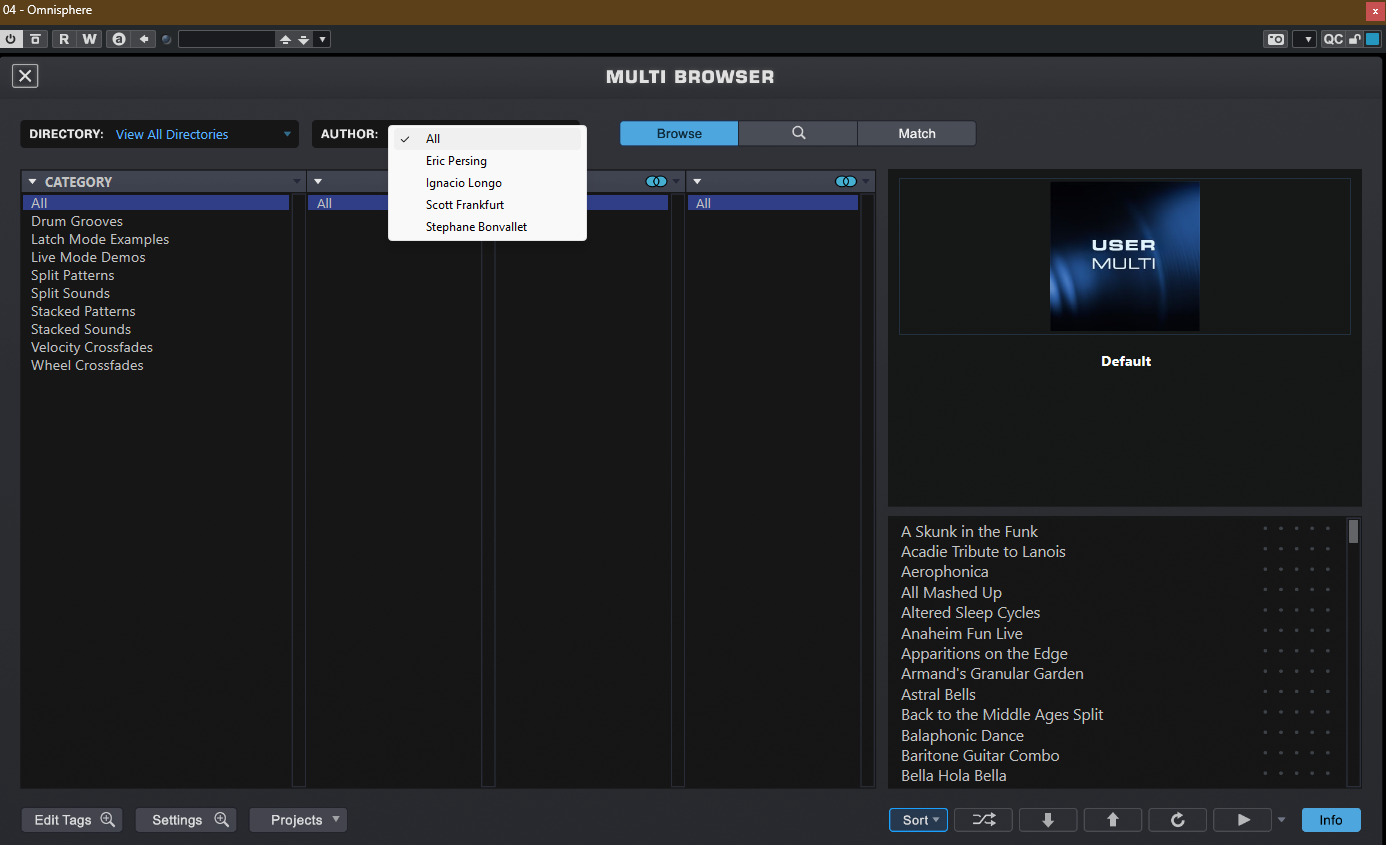The height and width of the screenshot is (845, 1386).
Task: Toggle the plugin bypass button
Action: click(35, 39)
